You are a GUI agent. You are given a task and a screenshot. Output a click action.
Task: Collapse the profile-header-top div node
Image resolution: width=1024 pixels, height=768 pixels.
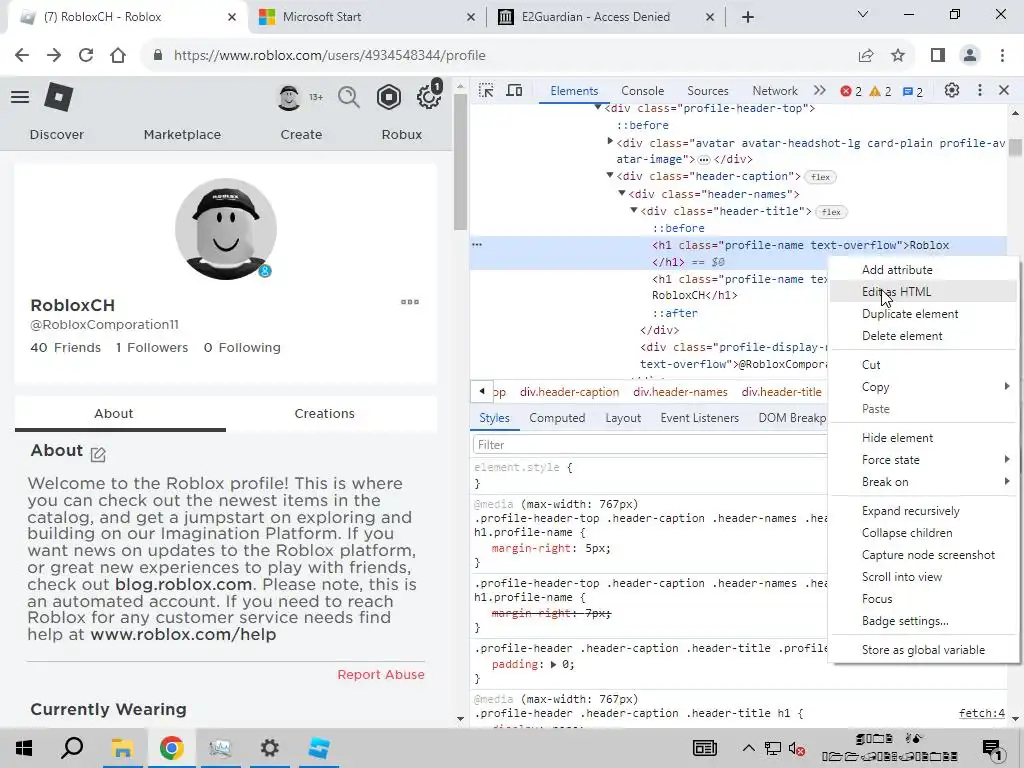598,107
